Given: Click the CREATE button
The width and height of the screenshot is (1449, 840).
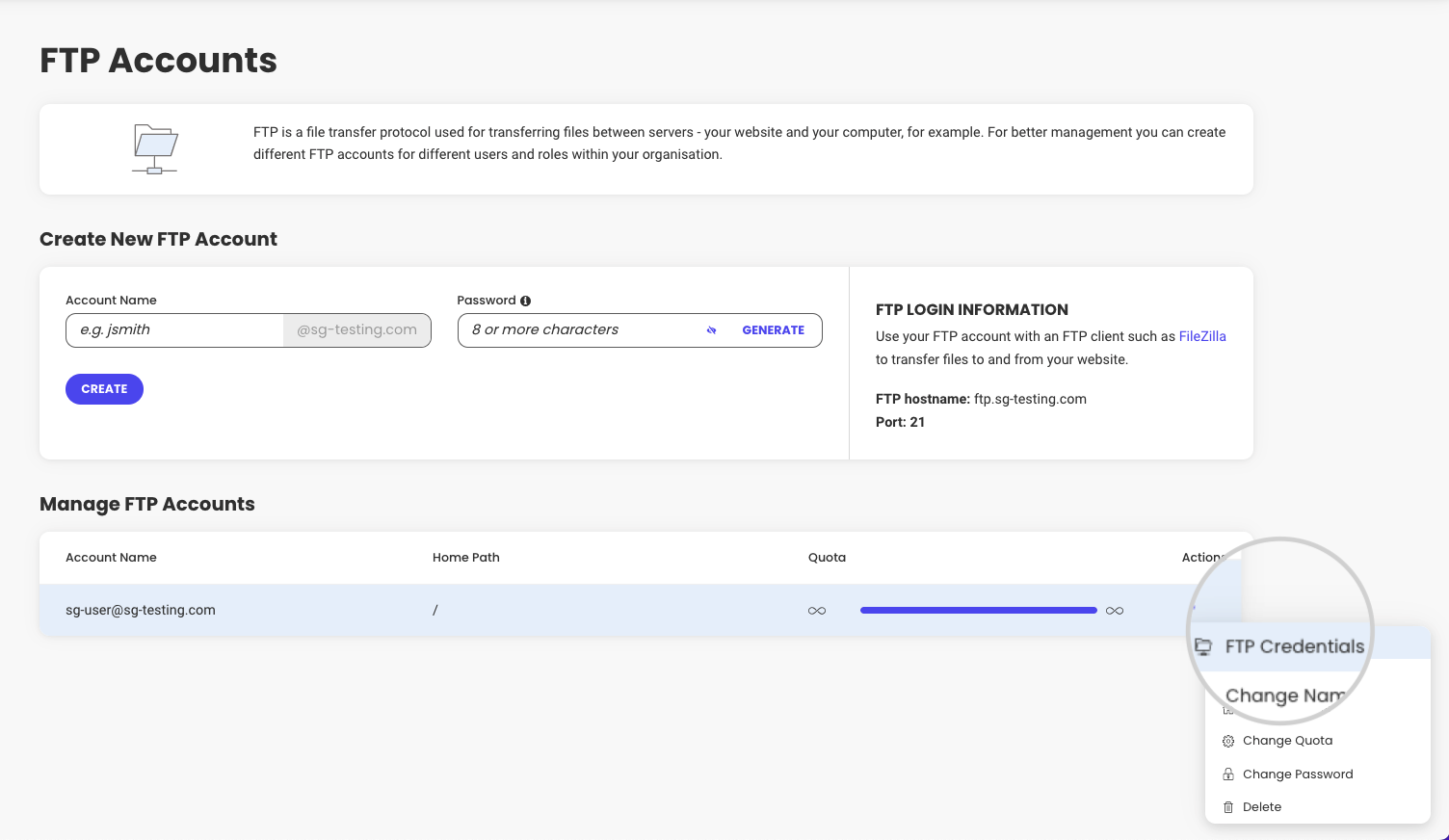Looking at the screenshot, I should tap(104, 389).
